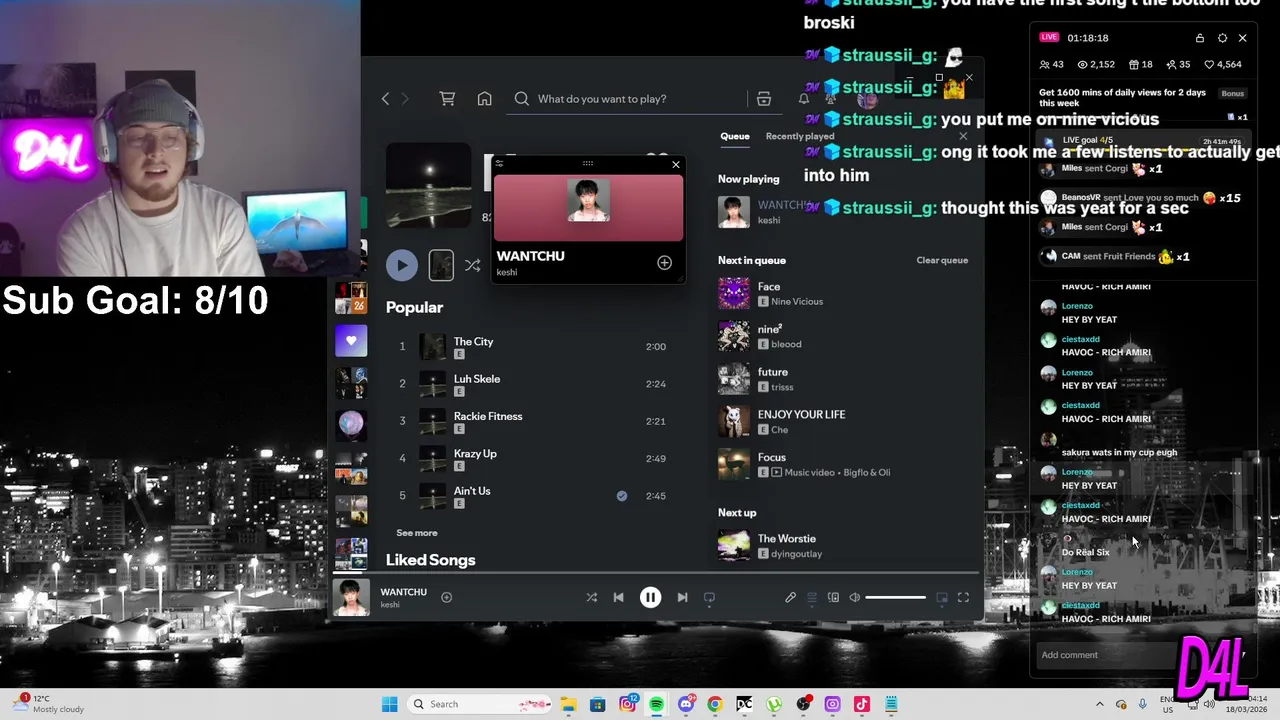Open the Spotify shopping cart icon
This screenshot has width=1280, height=720.
tap(447, 99)
